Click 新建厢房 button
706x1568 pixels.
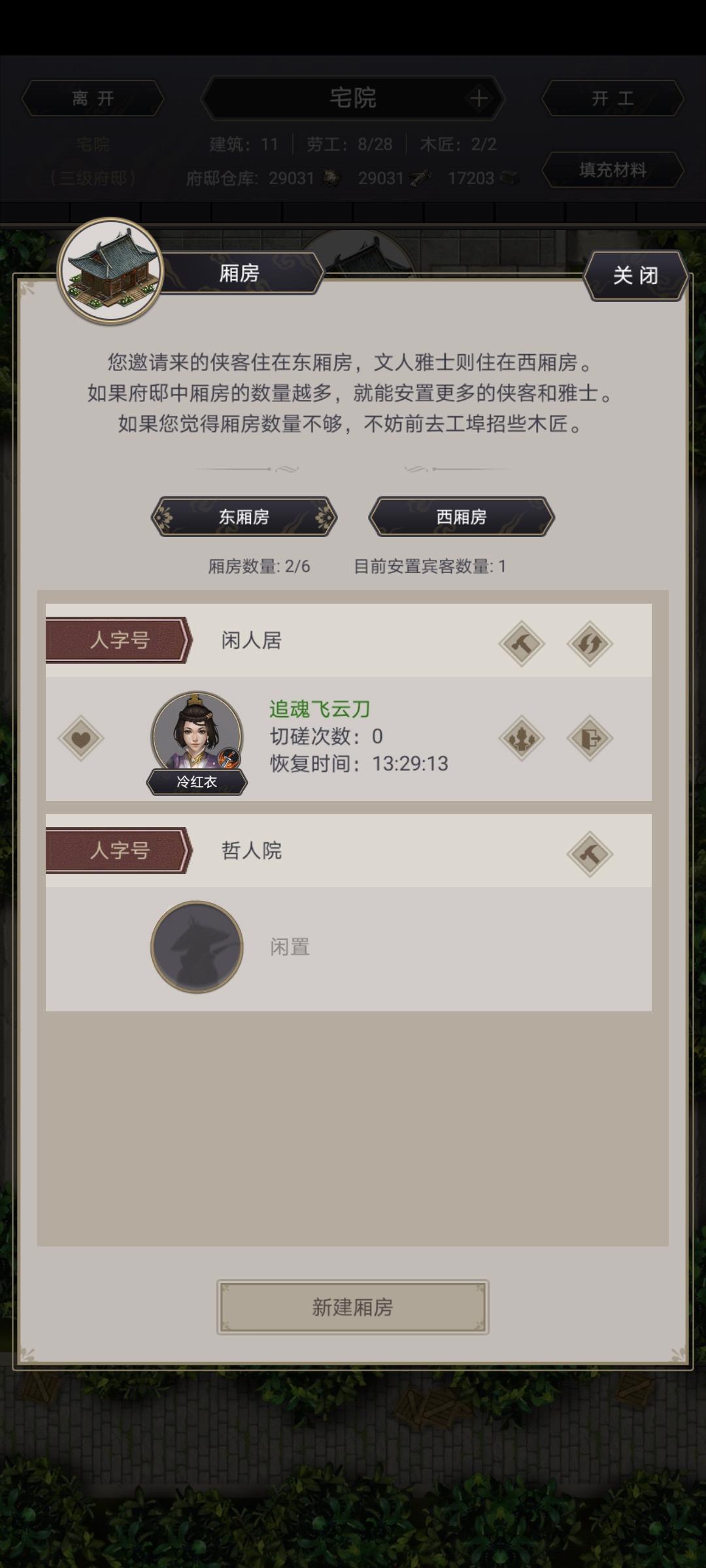[x=353, y=1307]
